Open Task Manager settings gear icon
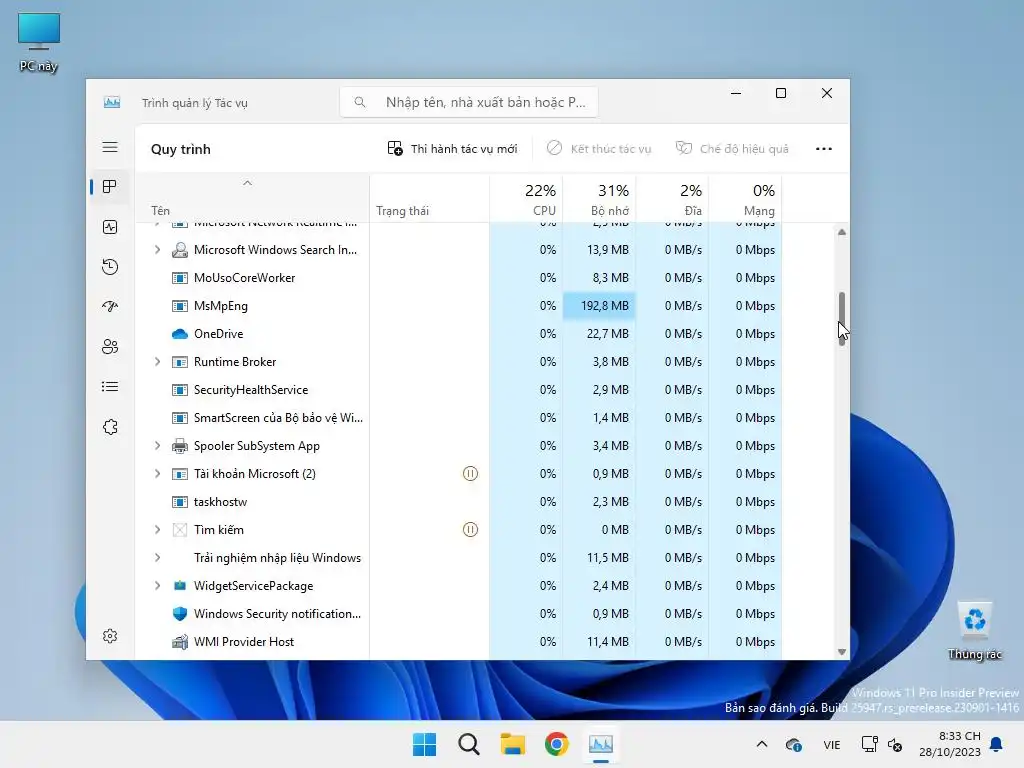 [x=110, y=635]
